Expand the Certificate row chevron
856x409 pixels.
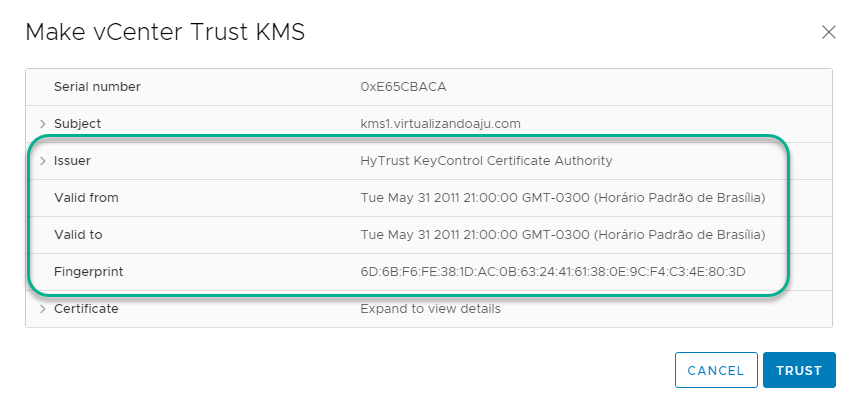(x=43, y=309)
